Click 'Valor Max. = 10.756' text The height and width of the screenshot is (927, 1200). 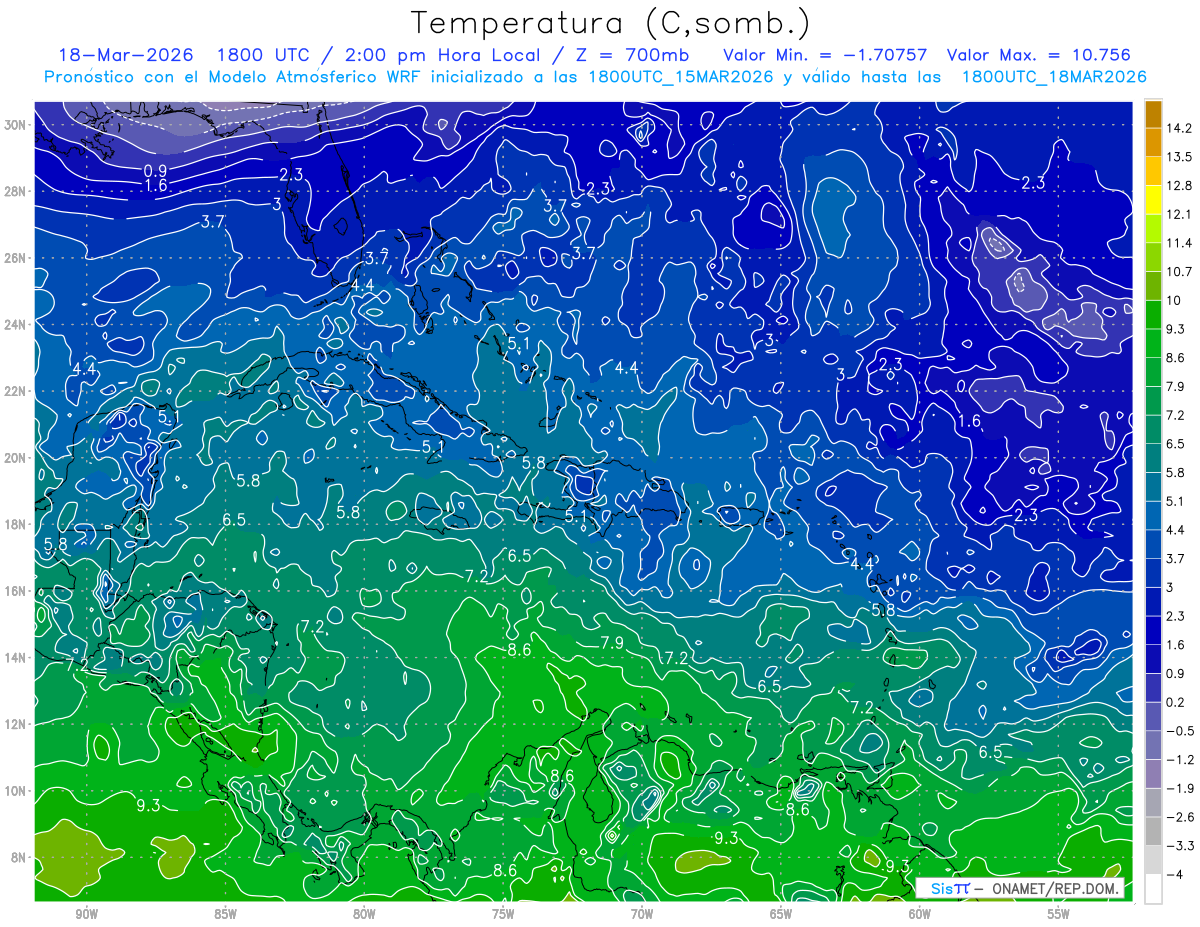click(x=1038, y=55)
